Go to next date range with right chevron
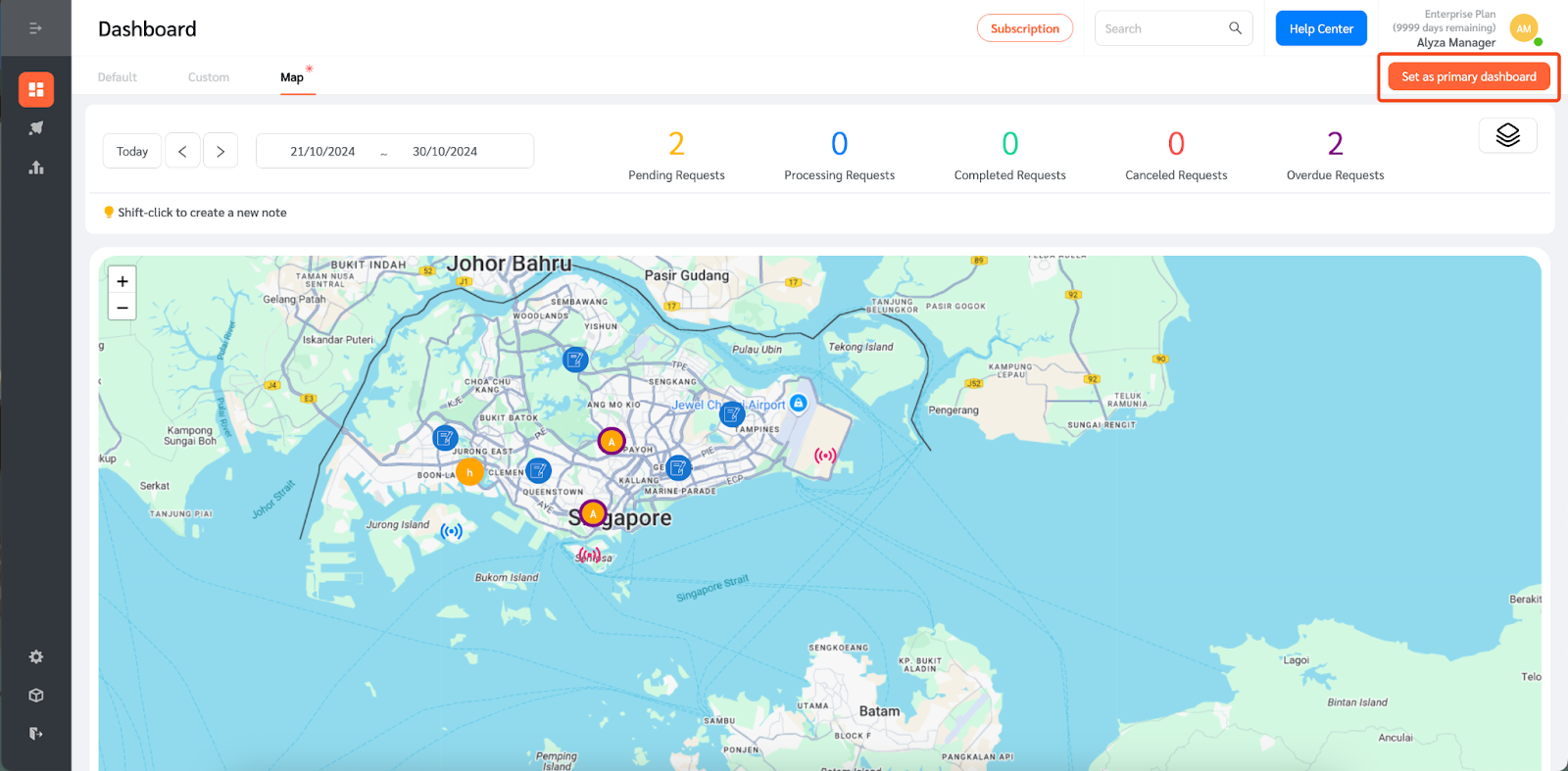1568x771 pixels. coord(220,151)
